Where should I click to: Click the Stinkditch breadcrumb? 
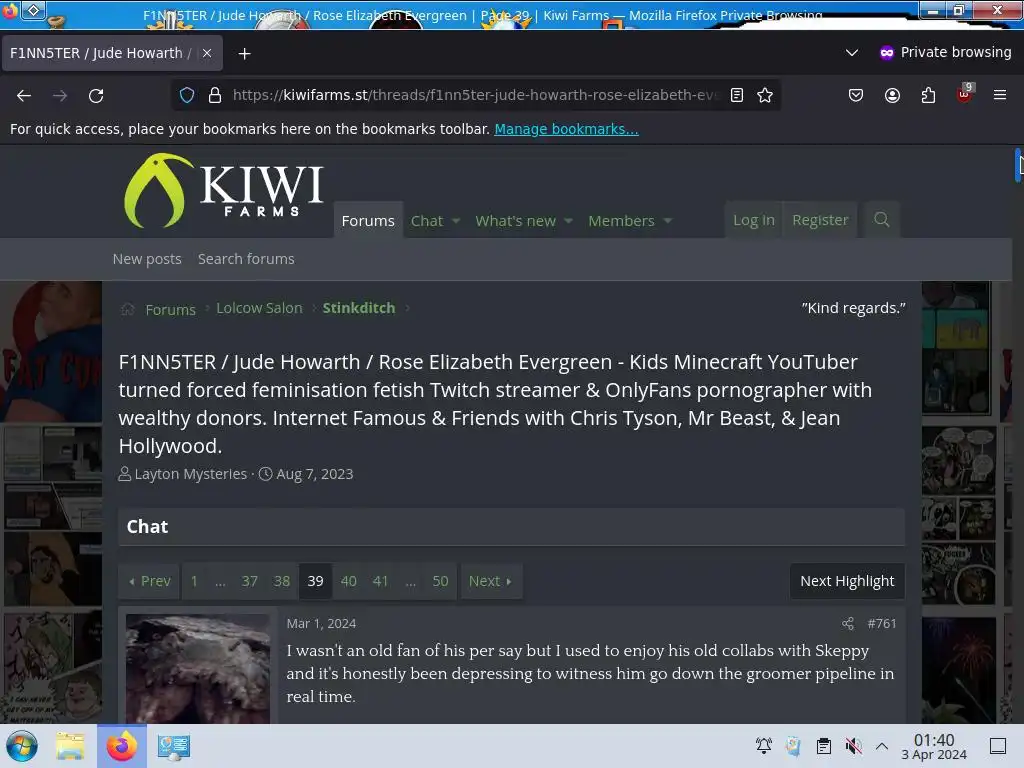(359, 308)
